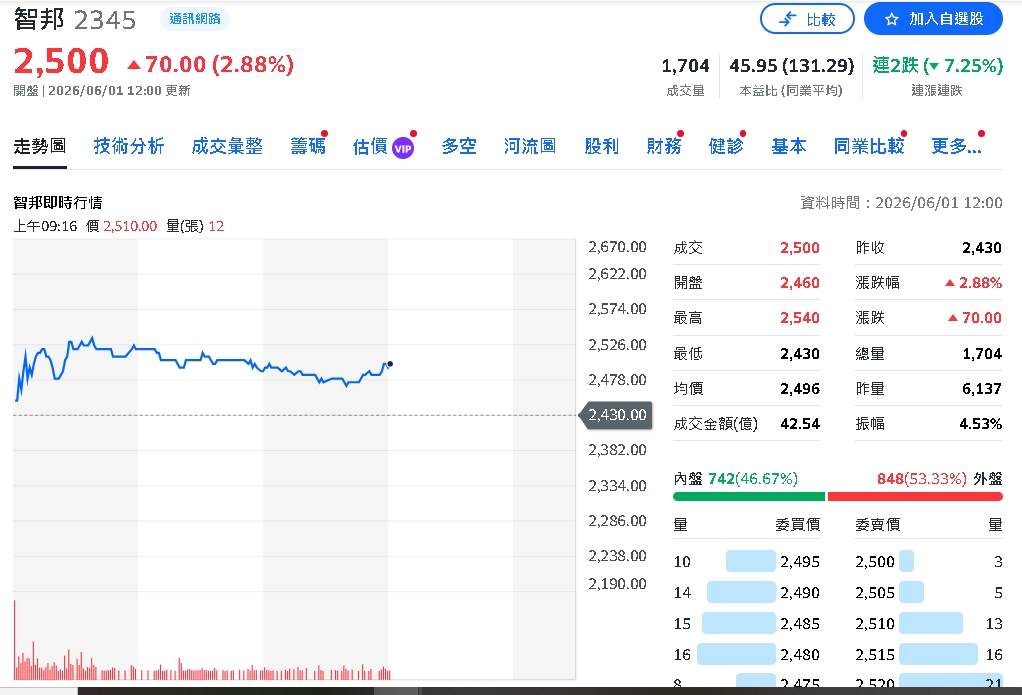
Task: Click the 成交金額(億) value 42.54
Action: point(800,424)
